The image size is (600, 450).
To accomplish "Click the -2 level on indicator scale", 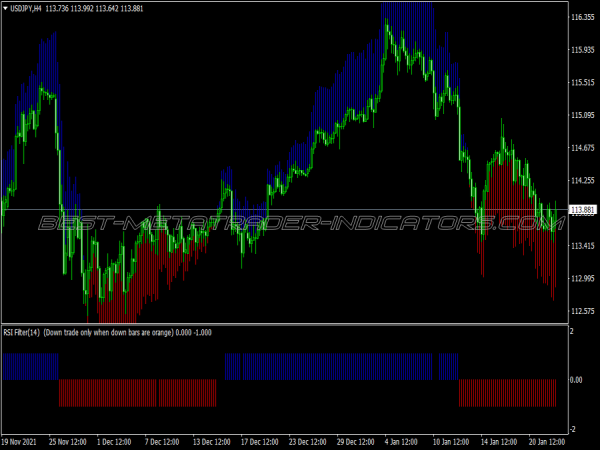I will pos(572,429).
